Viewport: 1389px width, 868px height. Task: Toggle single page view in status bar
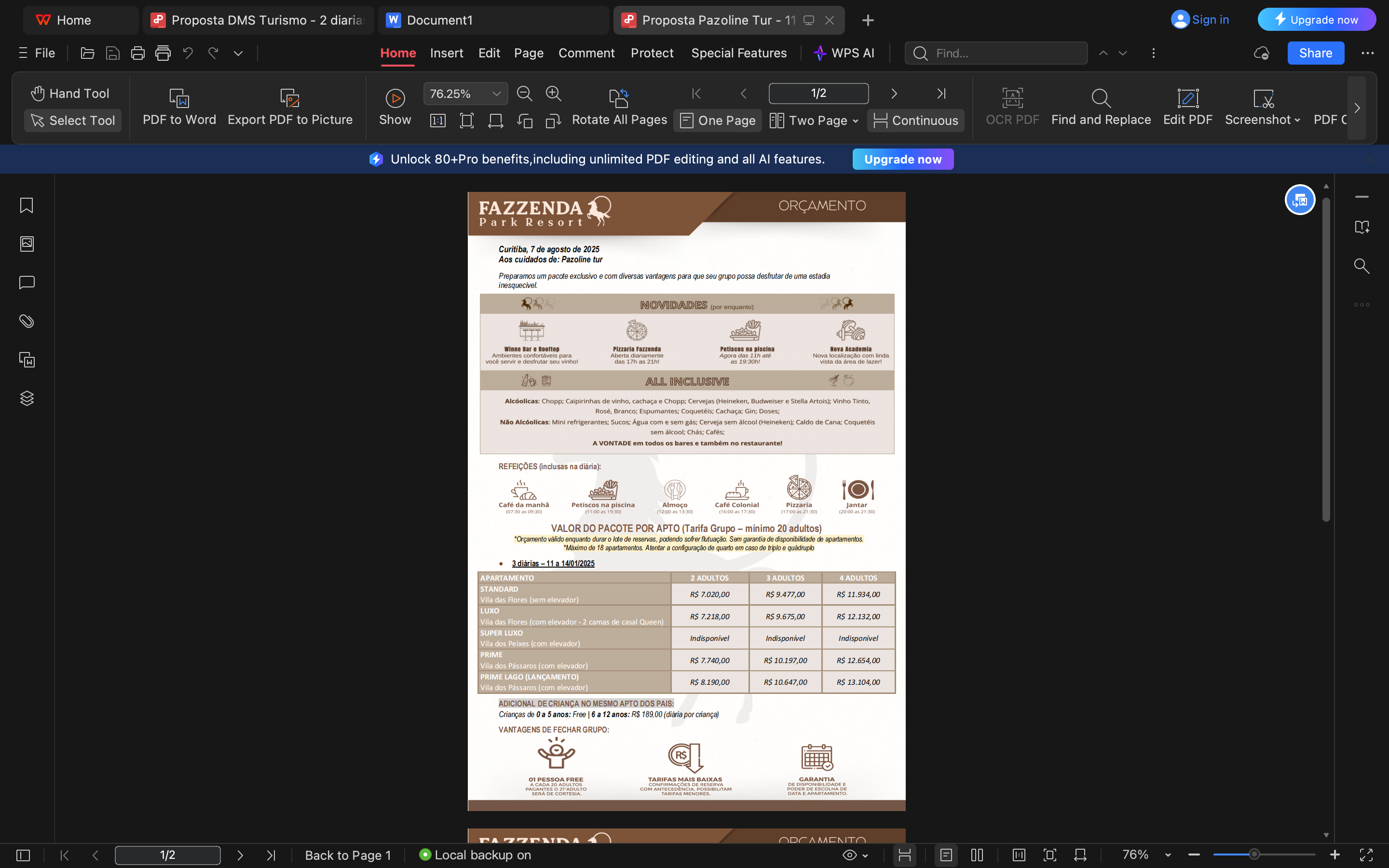pyautogui.click(x=946, y=855)
